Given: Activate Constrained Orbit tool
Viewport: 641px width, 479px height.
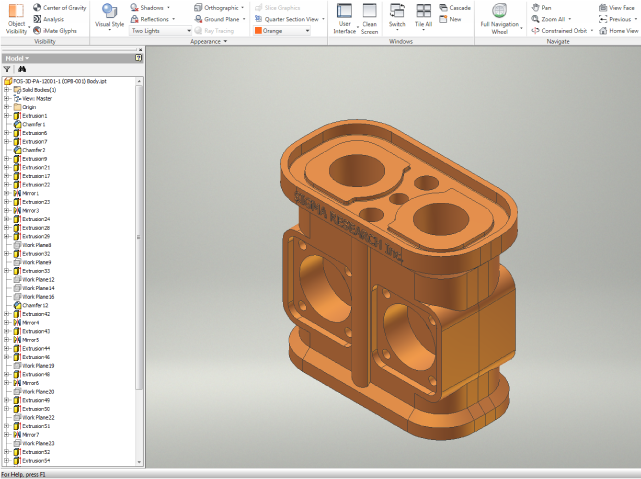Looking at the screenshot, I should click(559, 31).
